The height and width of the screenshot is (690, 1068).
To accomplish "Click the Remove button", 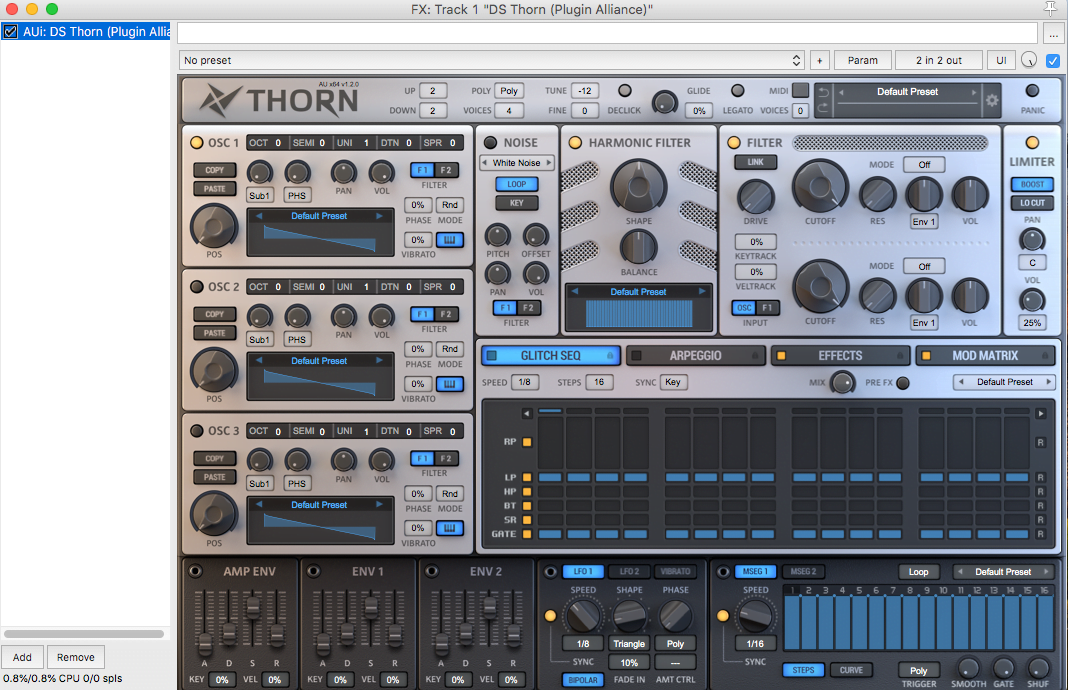I will 76,657.
